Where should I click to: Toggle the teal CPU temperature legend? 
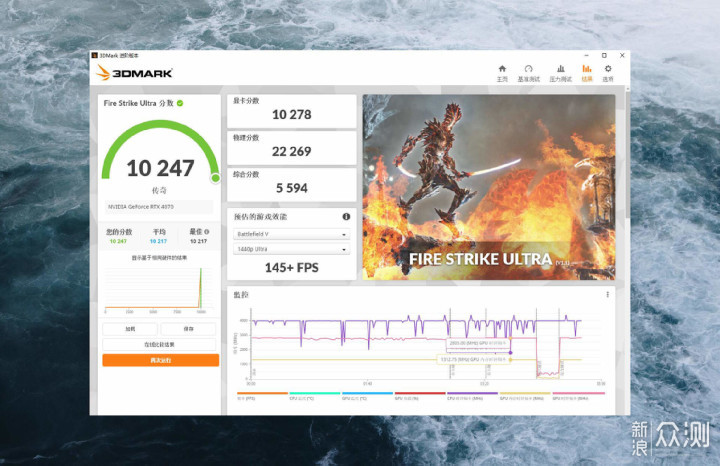click(x=315, y=396)
